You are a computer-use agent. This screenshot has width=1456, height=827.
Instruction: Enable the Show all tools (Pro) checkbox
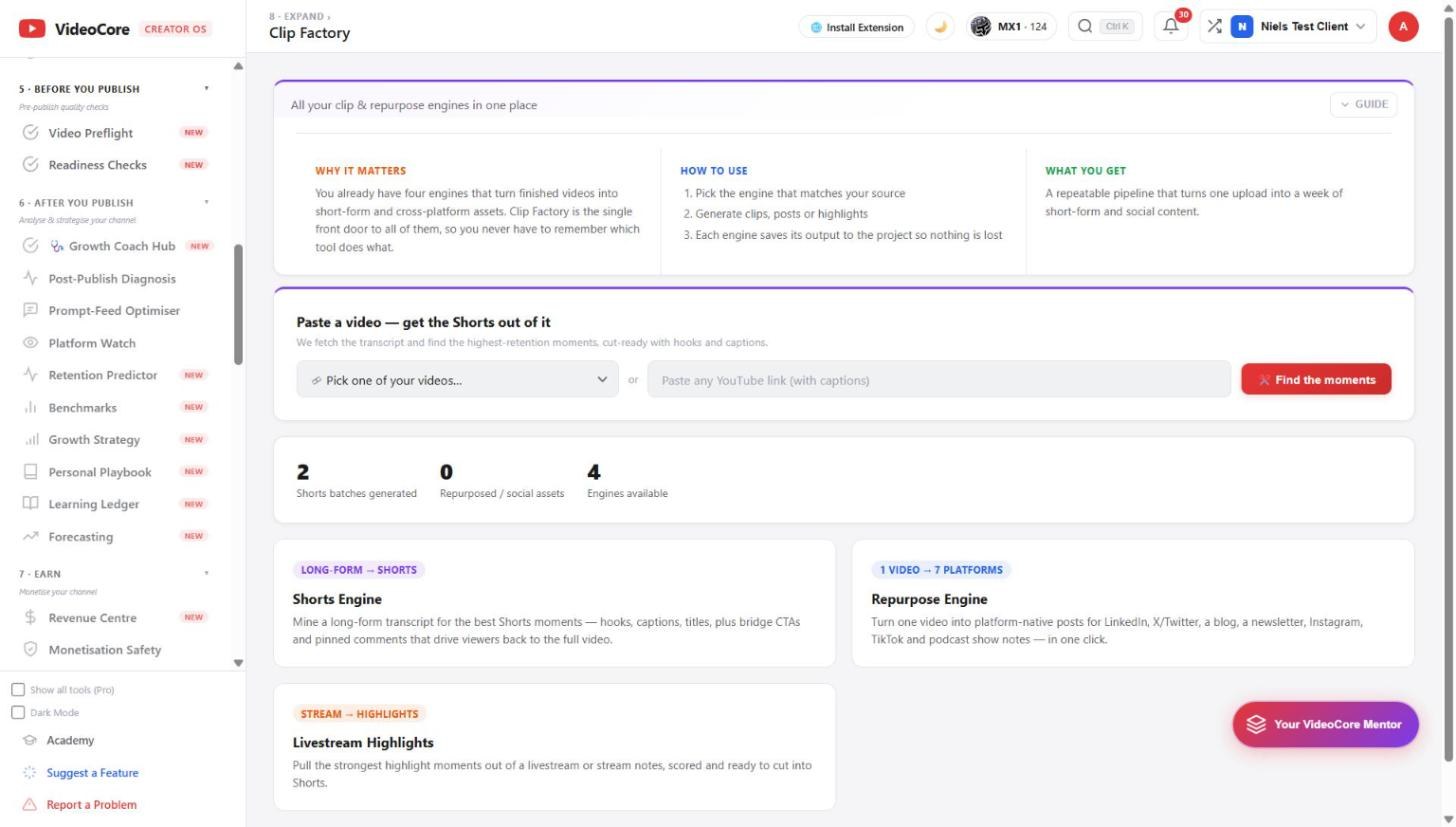point(18,690)
